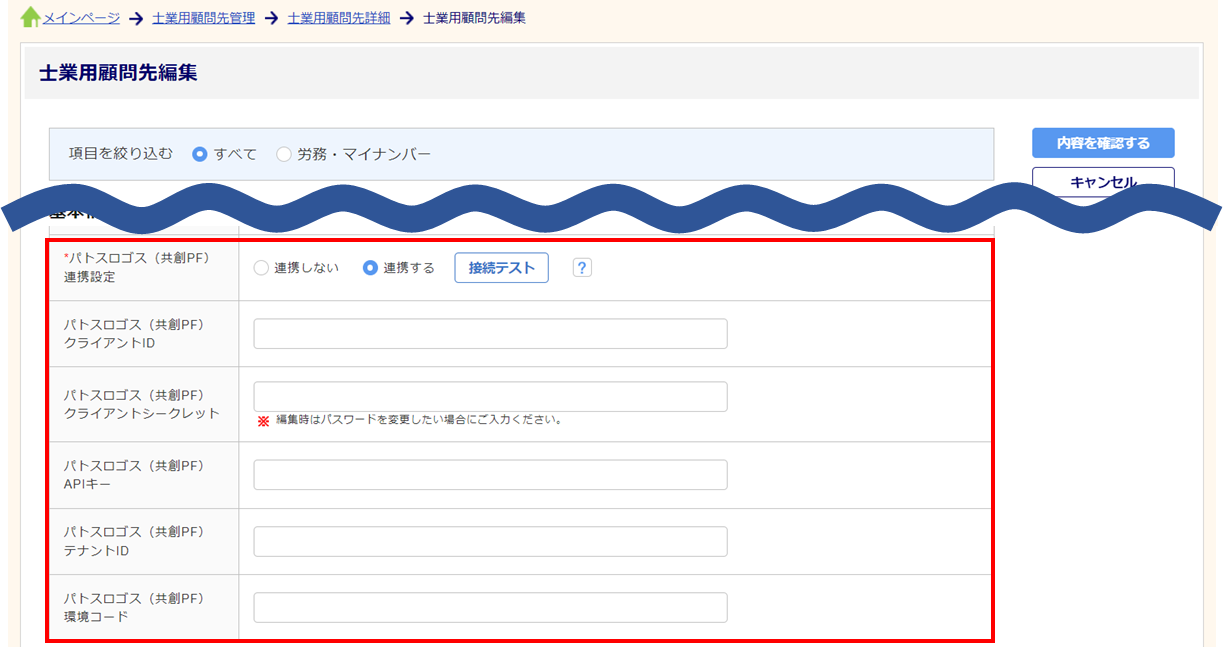Go to メインページ breadcrumb link
The height and width of the screenshot is (647, 1223).
(x=81, y=18)
